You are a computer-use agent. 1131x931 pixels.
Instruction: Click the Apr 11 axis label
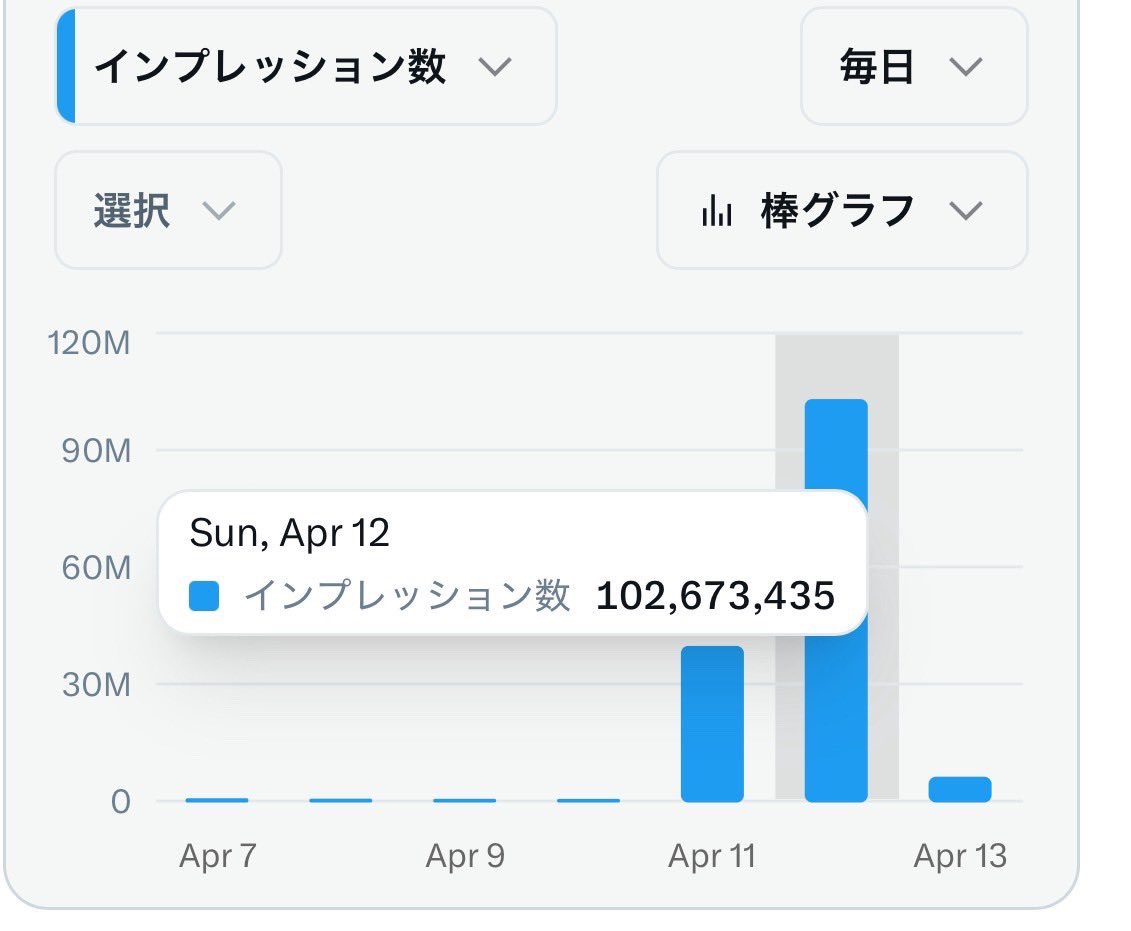click(712, 856)
